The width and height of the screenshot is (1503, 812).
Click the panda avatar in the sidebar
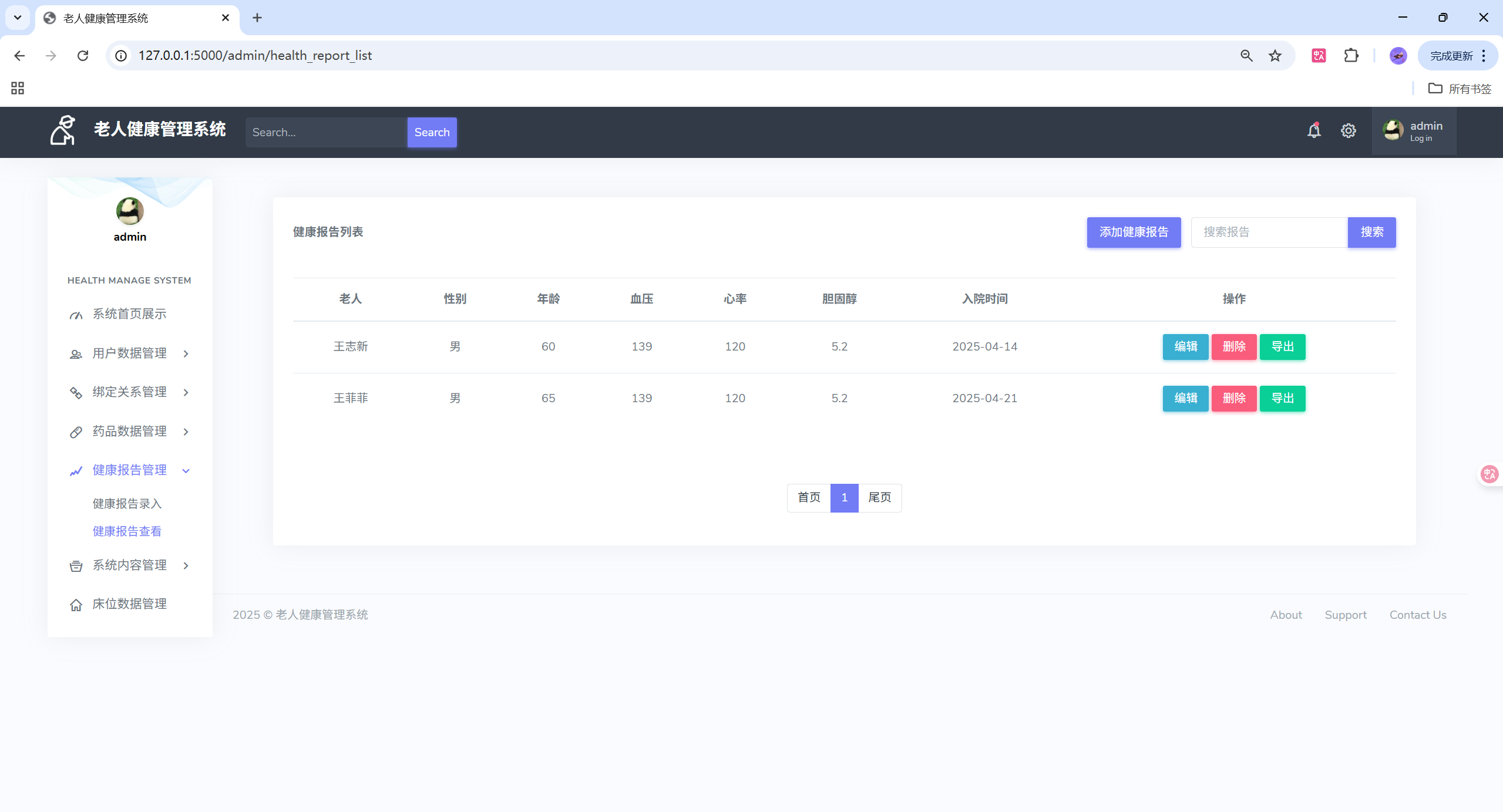point(130,211)
